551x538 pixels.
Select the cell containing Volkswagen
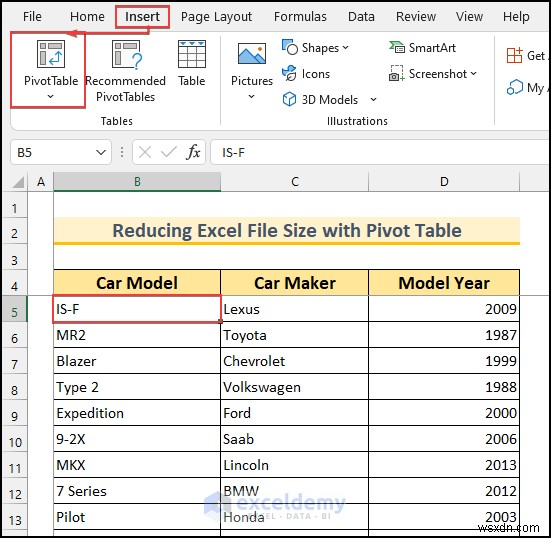pyautogui.click(x=294, y=387)
